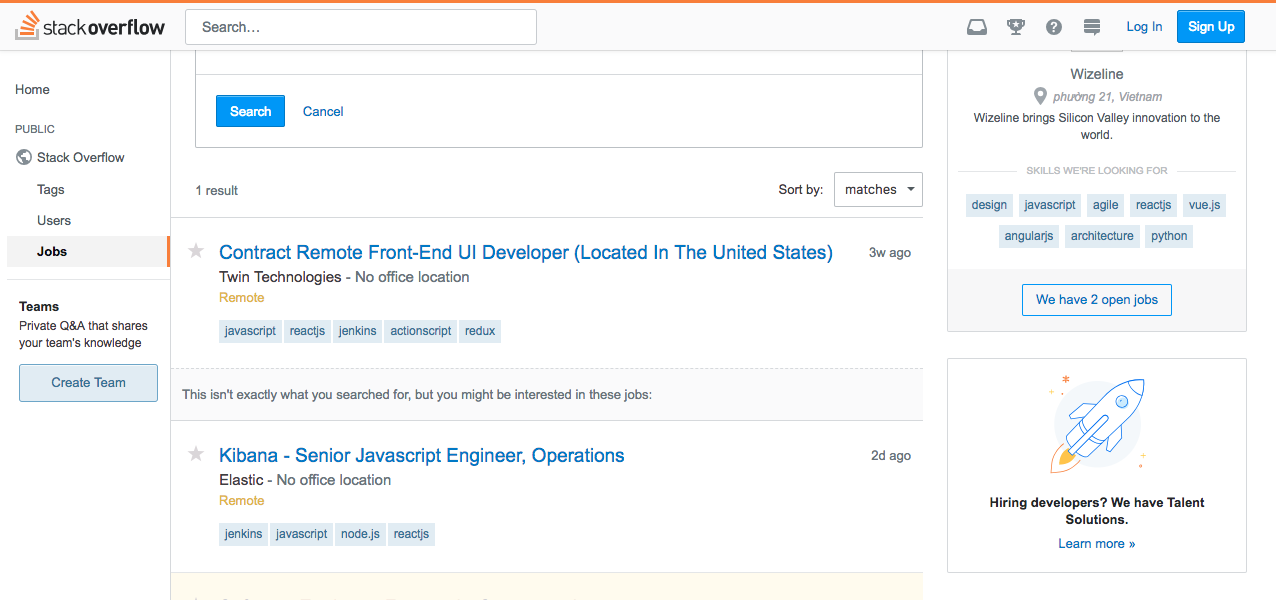Screen dimensions: 1276x600
Task: Select the vue.js skill tag
Action: pos(1203,205)
